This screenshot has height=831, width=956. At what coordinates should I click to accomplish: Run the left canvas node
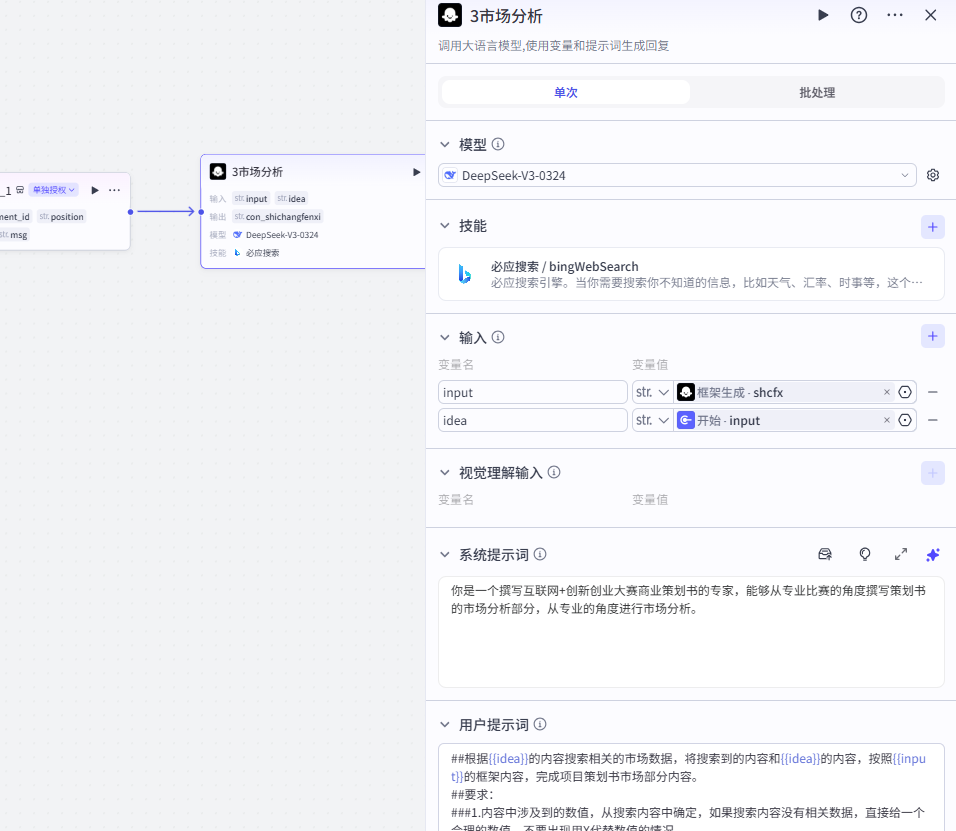95,190
